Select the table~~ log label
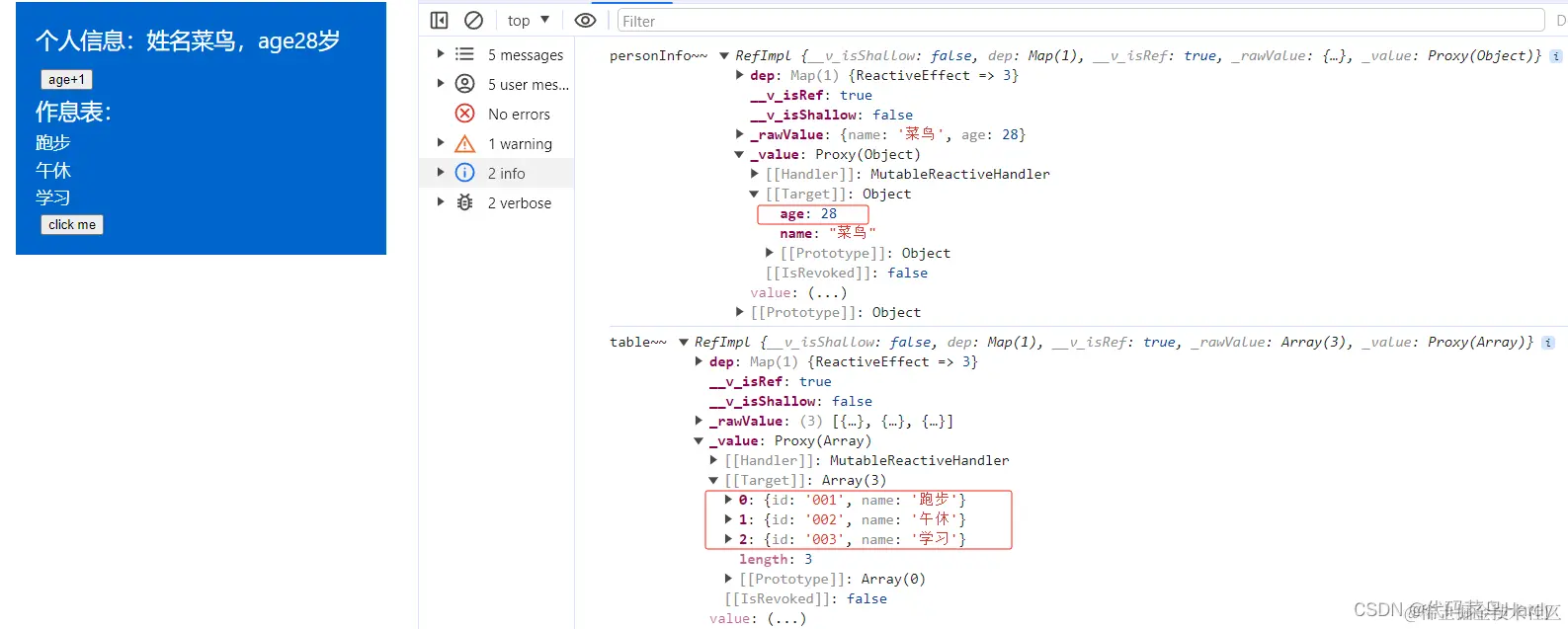 (x=637, y=342)
